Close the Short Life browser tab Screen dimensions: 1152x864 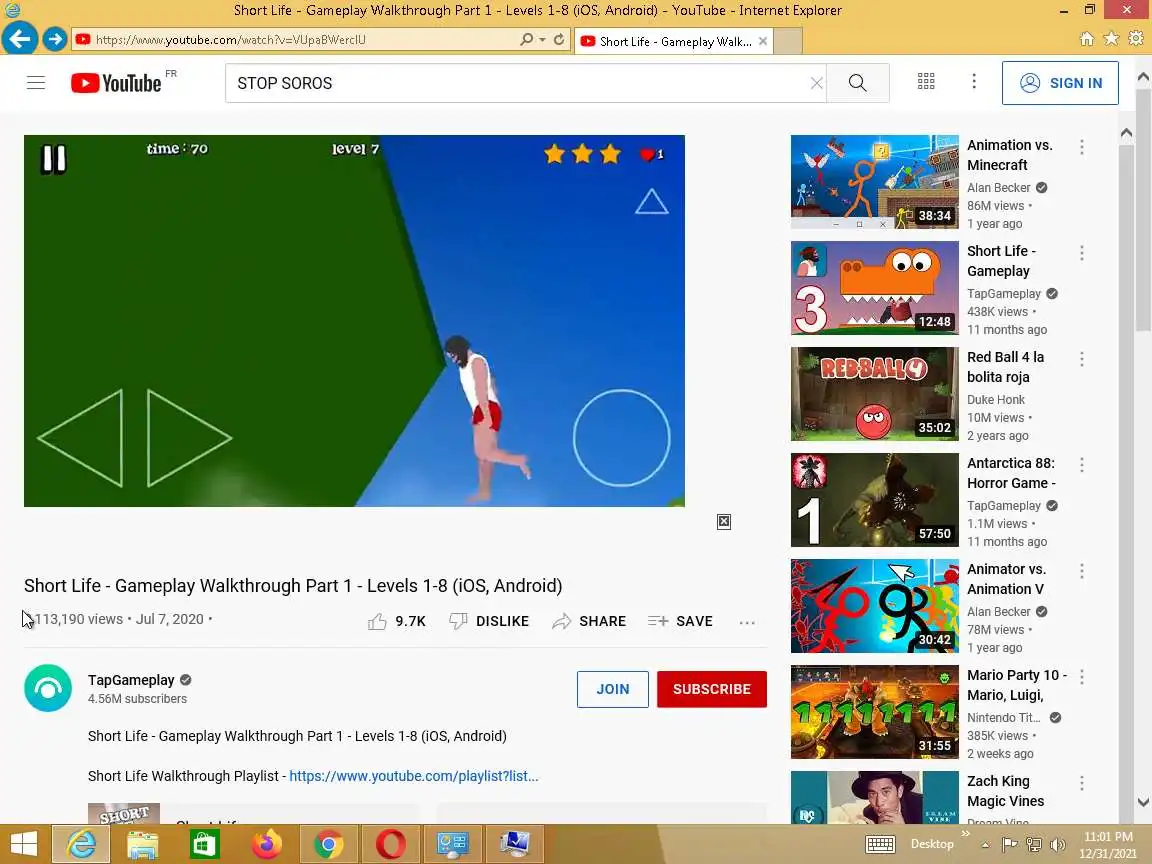pyautogui.click(x=763, y=41)
